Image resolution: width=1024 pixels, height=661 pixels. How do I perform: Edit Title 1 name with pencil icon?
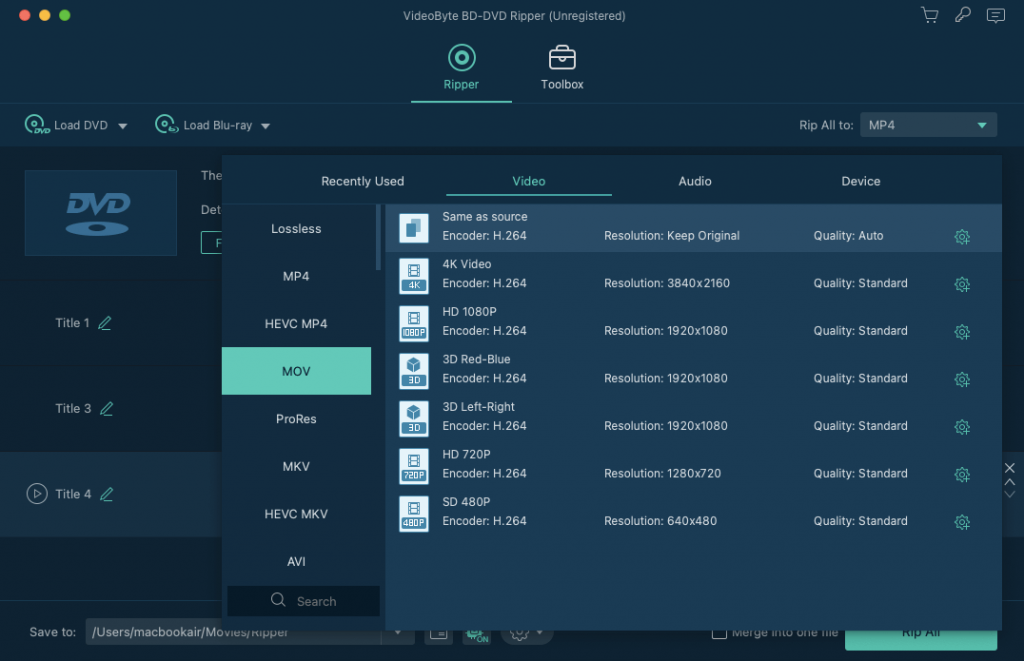pyautogui.click(x=104, y=323)
